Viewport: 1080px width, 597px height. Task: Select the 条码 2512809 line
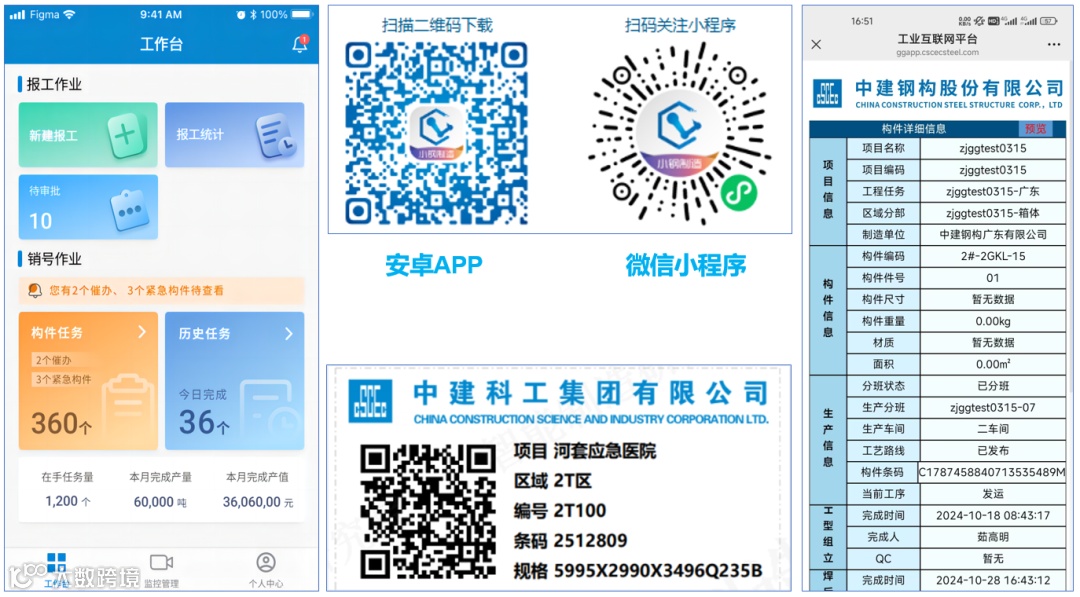(x=570, y=541)
